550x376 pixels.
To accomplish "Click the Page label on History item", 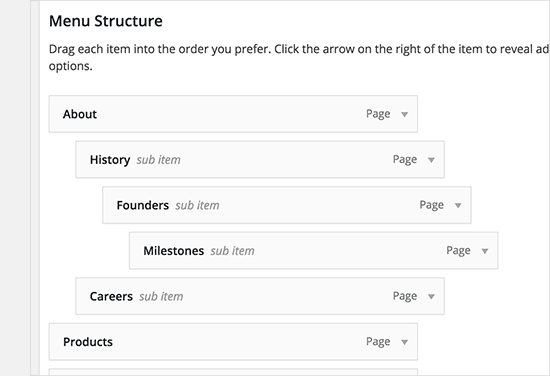I will point(405,160).
